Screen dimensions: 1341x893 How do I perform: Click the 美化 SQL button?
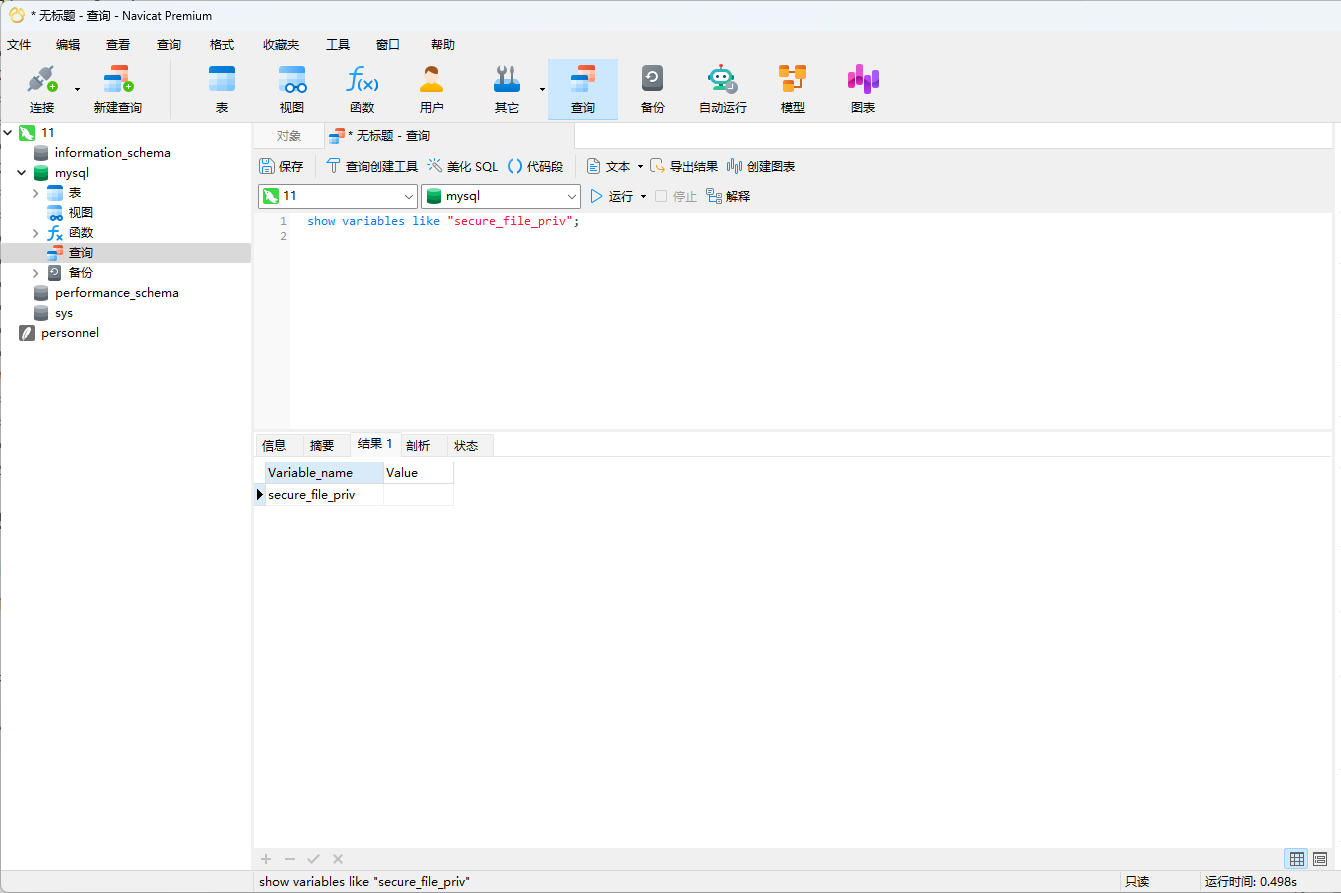(462, 166)
